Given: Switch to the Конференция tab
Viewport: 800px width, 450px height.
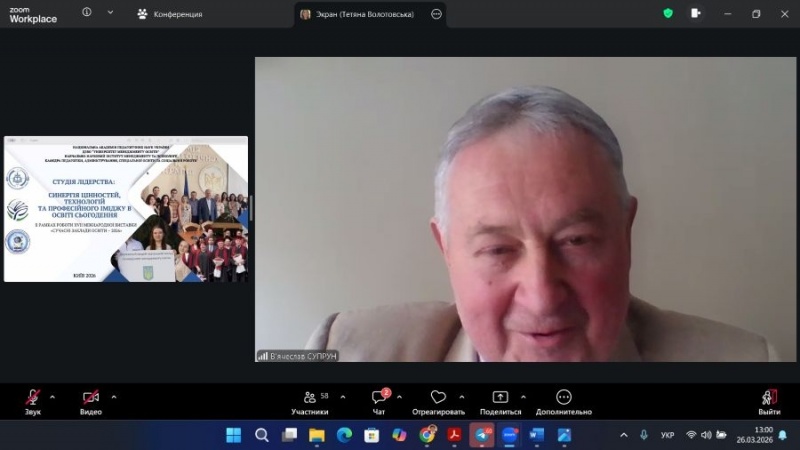Looking at the screenshot, I should coord(170,14).
